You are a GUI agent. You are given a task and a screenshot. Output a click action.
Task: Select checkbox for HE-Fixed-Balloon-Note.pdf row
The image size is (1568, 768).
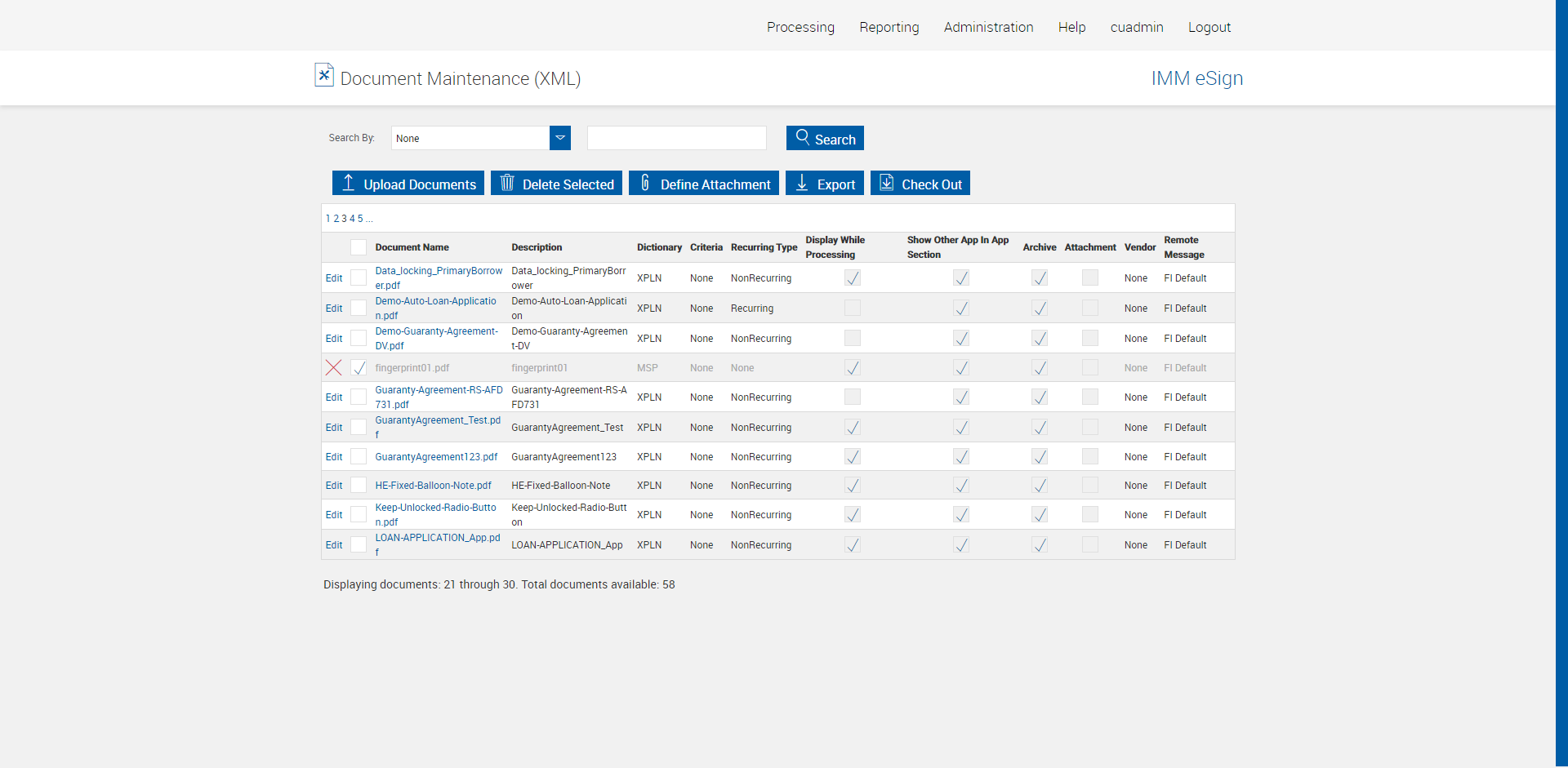359,486
